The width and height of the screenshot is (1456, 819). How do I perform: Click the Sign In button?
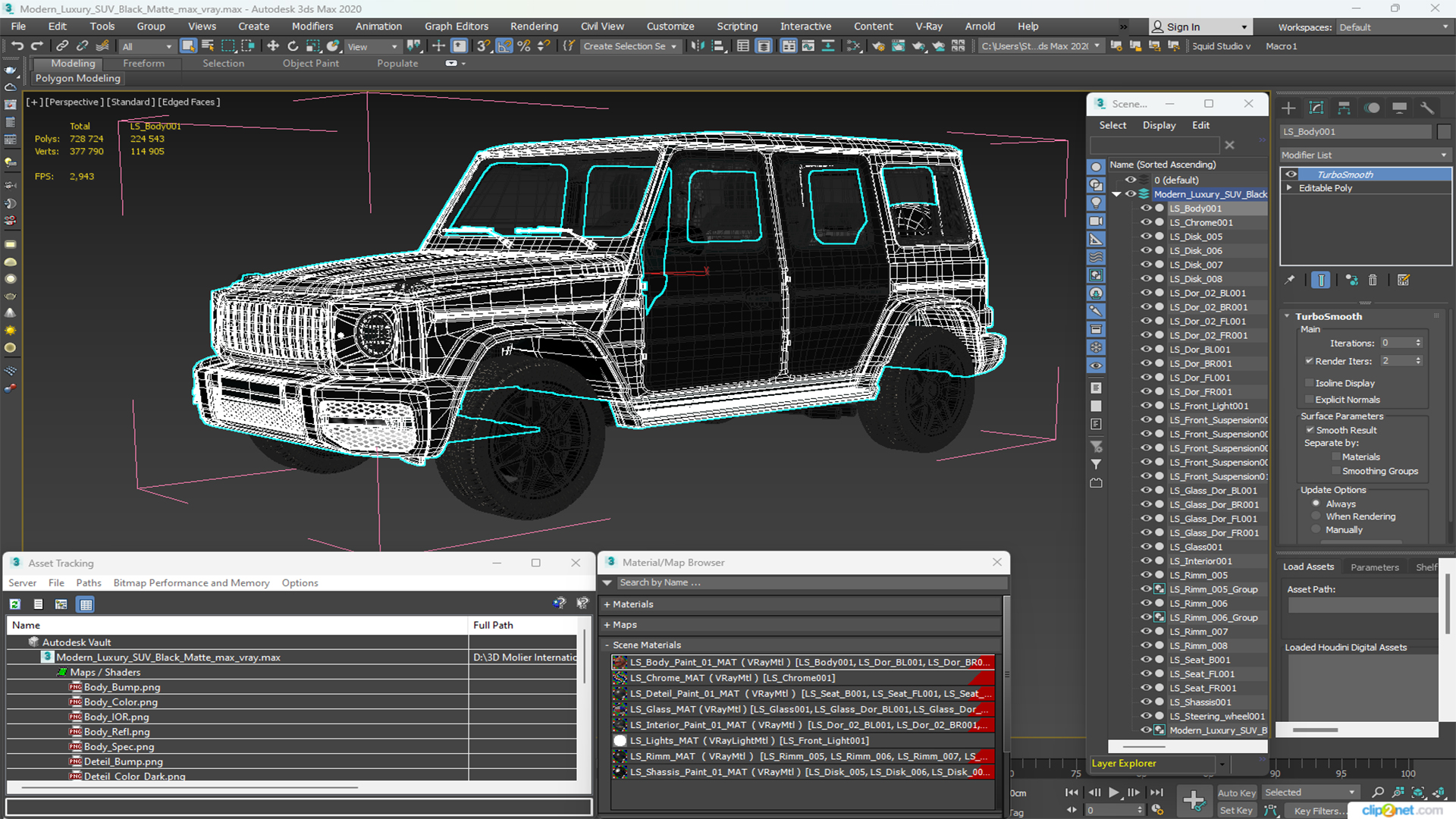pos(1200,27)
